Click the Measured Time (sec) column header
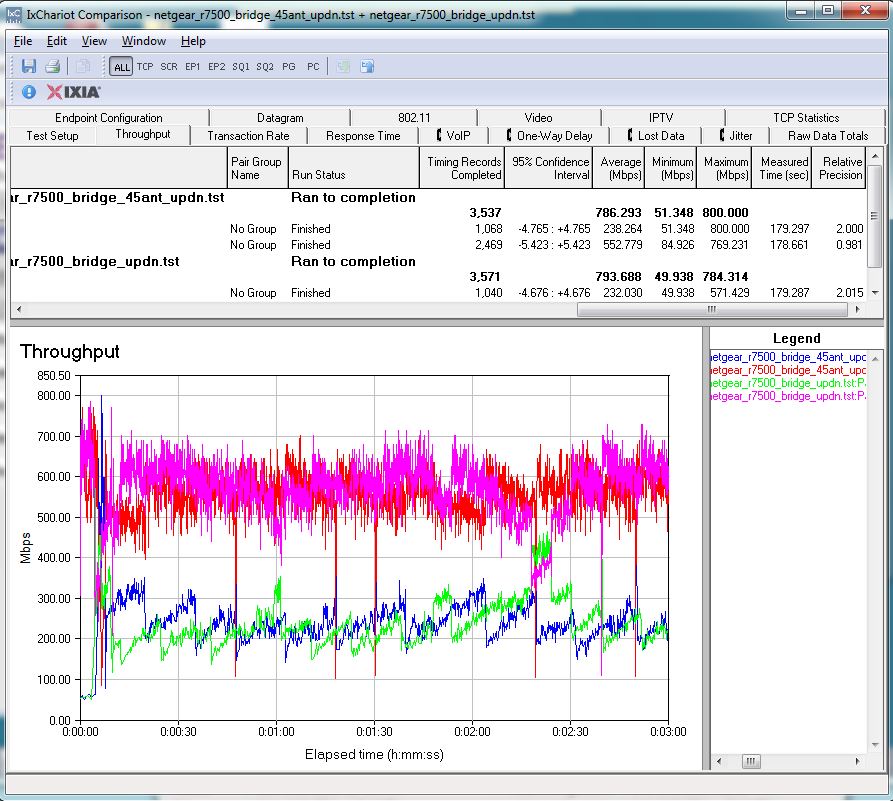Screen dimensions: 893x801 coord(781,168)
